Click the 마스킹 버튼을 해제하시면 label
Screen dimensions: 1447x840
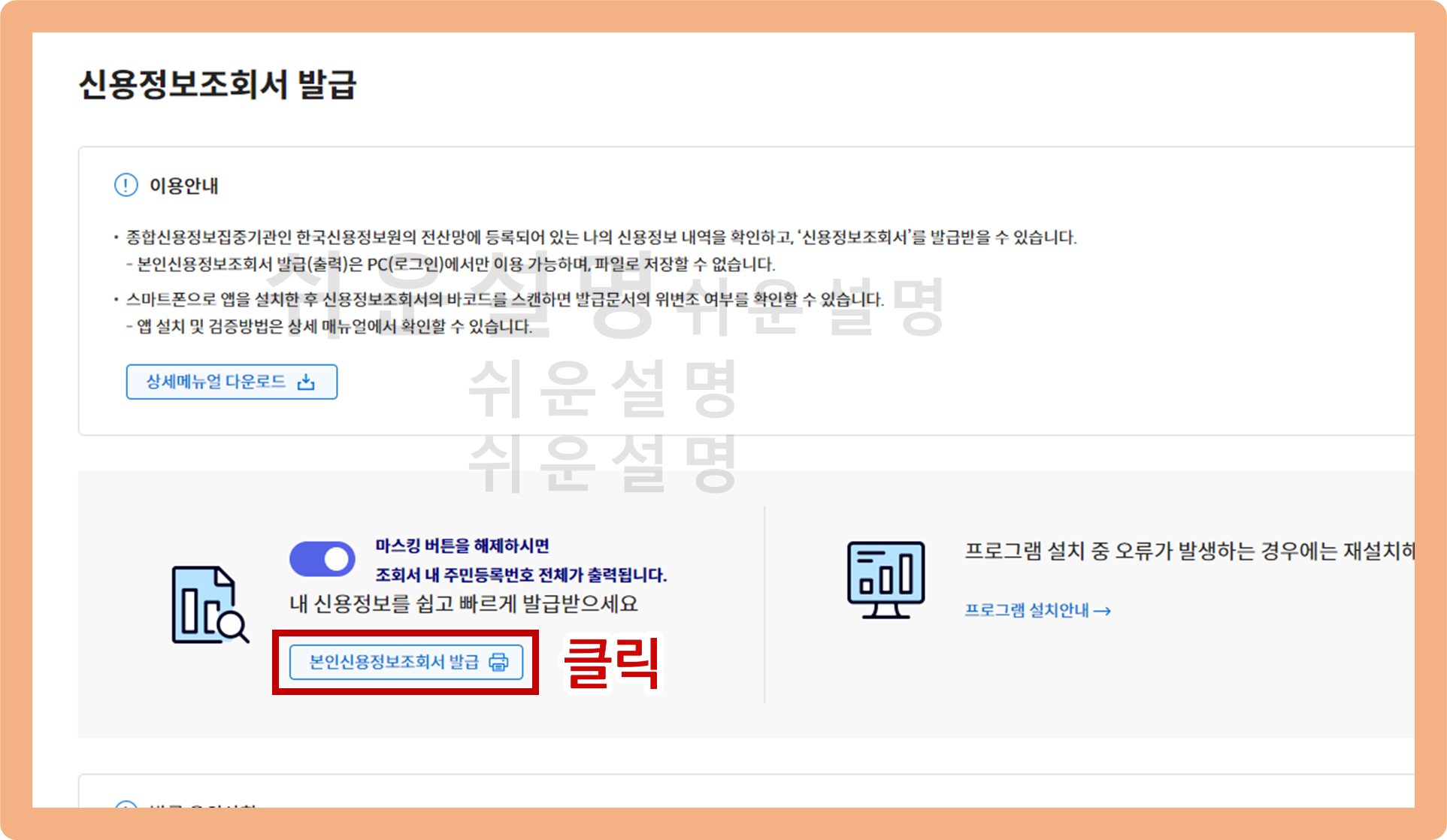[x=462, y=545]
